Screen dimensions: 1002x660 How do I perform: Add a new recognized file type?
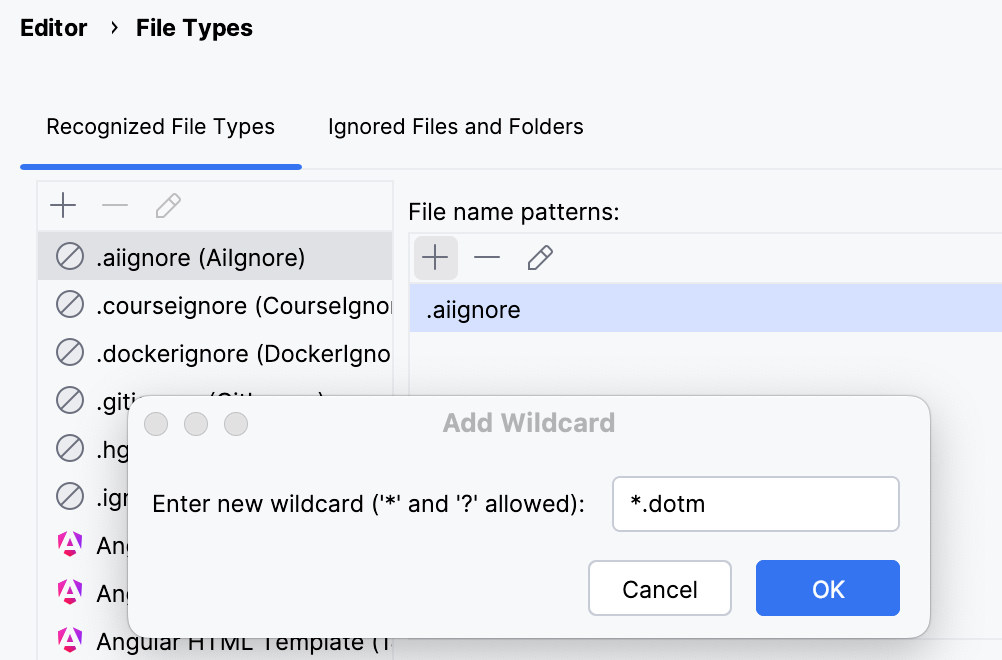[x=63, y=205]
